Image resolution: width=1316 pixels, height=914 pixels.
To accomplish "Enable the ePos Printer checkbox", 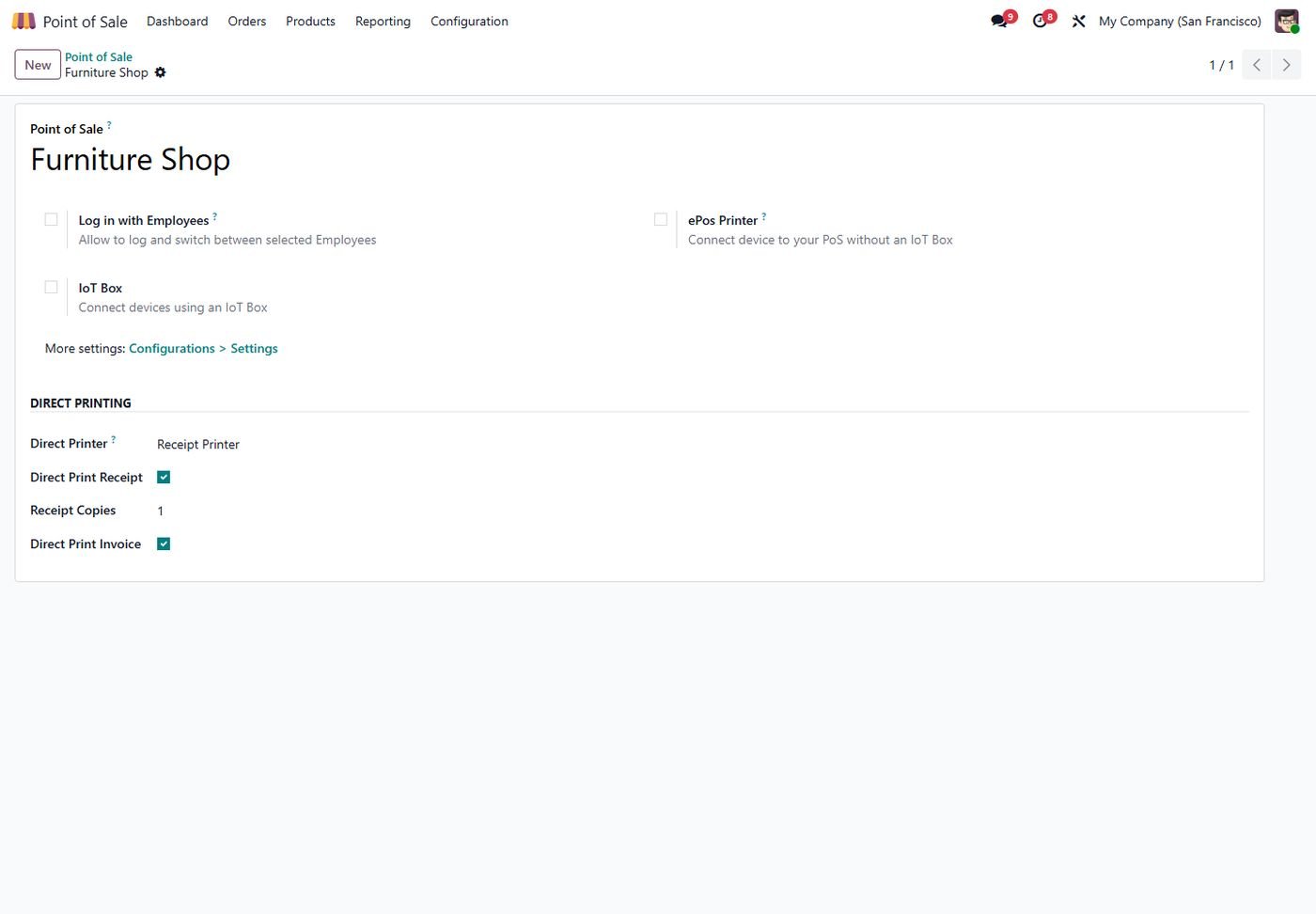I will click(661, 220).
